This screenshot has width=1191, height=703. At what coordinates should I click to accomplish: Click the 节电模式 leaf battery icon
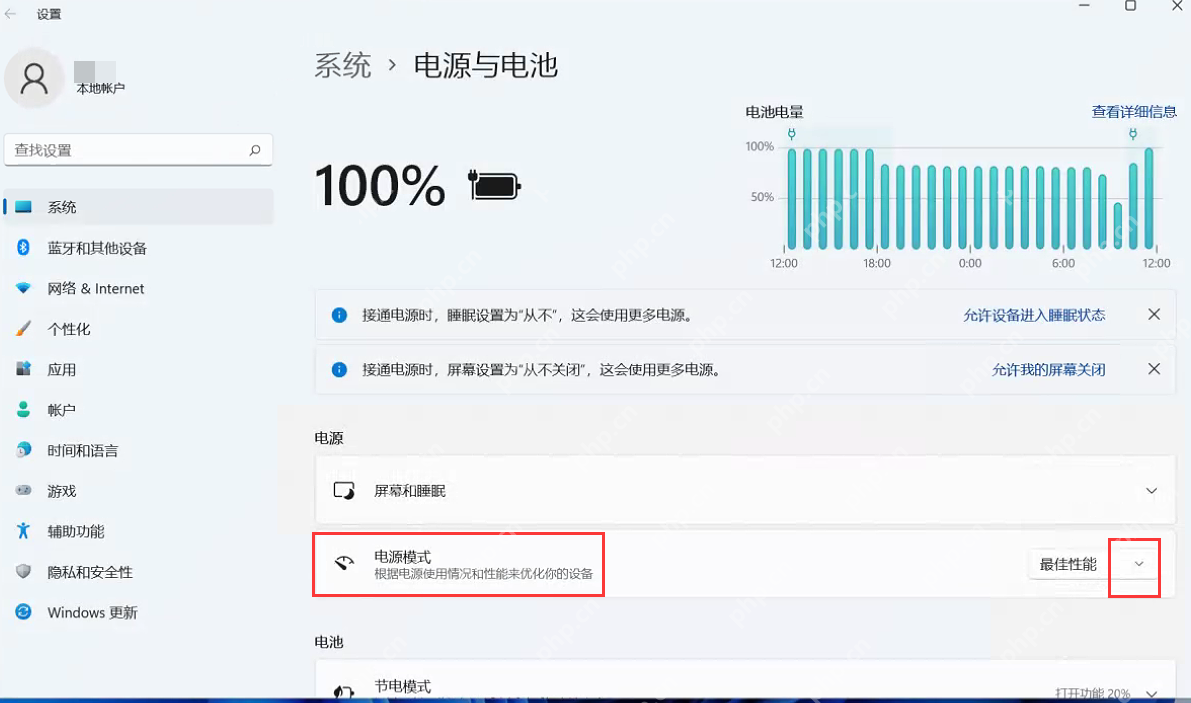(x=343, y=691)
